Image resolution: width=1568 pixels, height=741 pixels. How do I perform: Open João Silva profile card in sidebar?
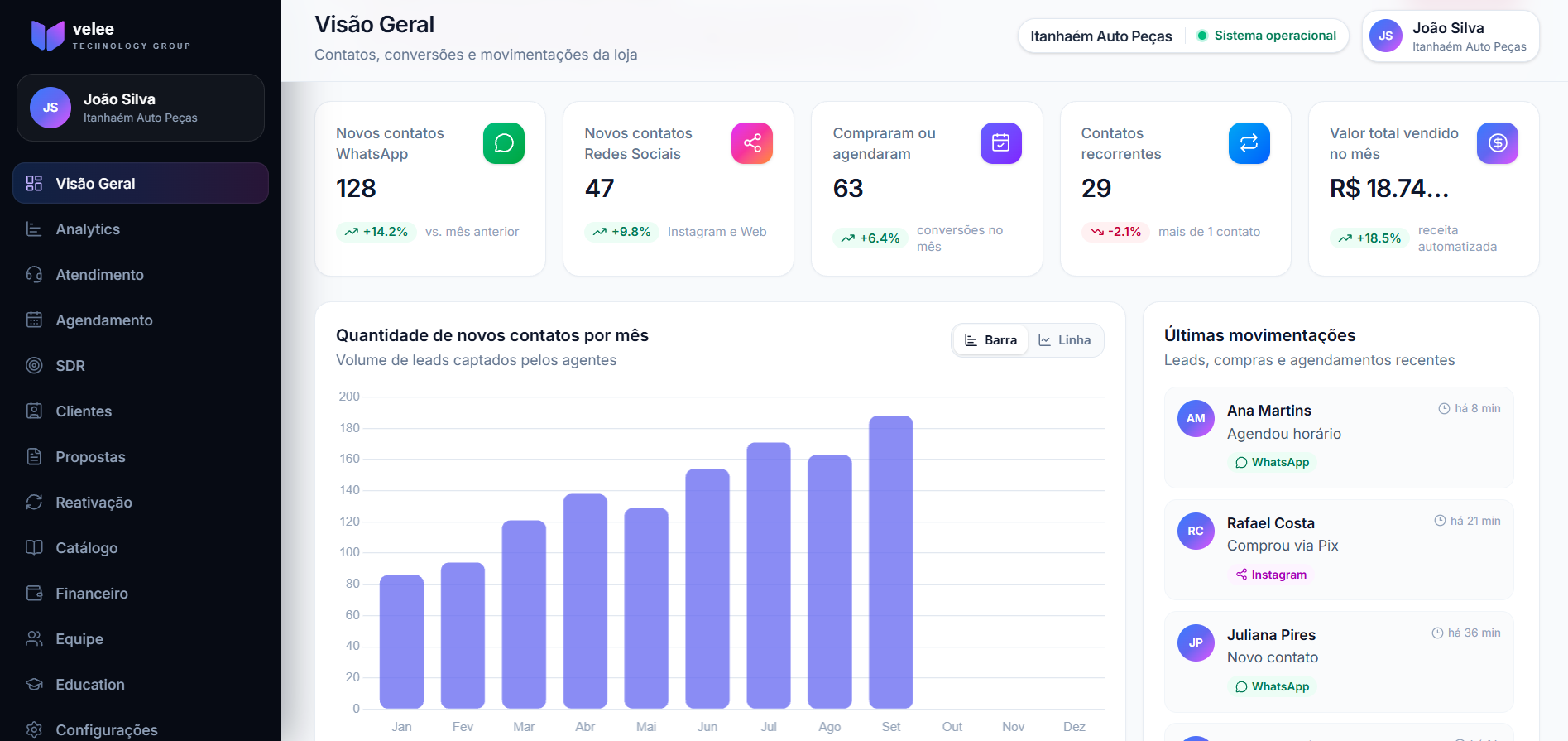[x=141, y=108]
